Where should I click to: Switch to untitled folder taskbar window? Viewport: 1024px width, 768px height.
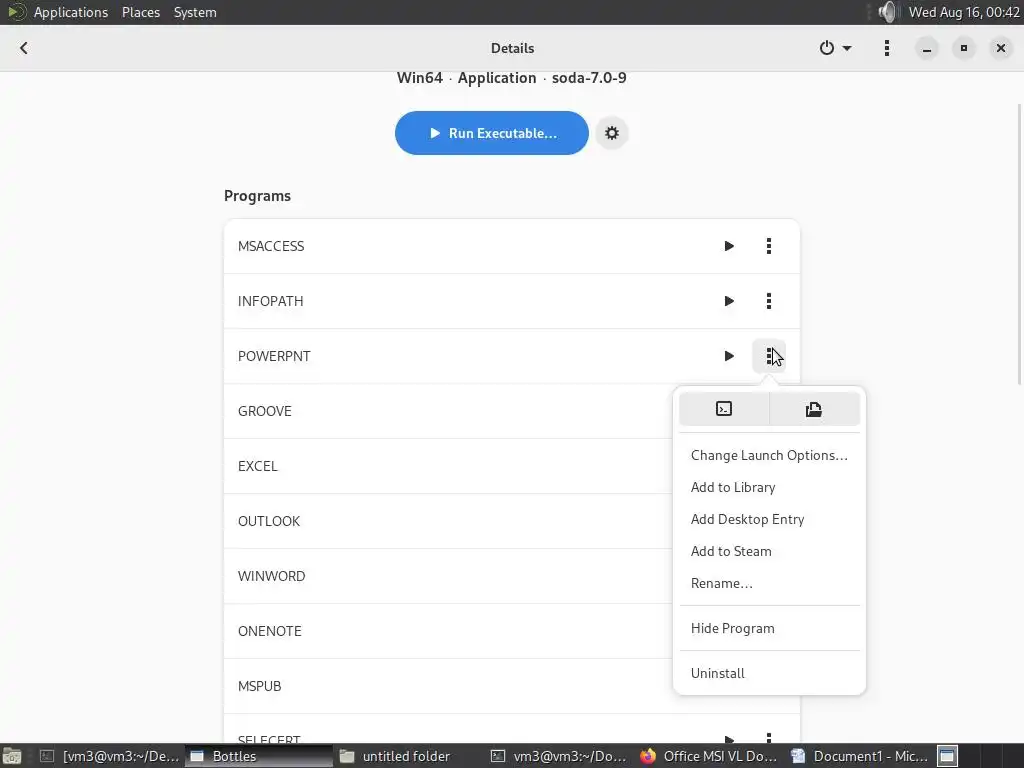coord(406,756)
